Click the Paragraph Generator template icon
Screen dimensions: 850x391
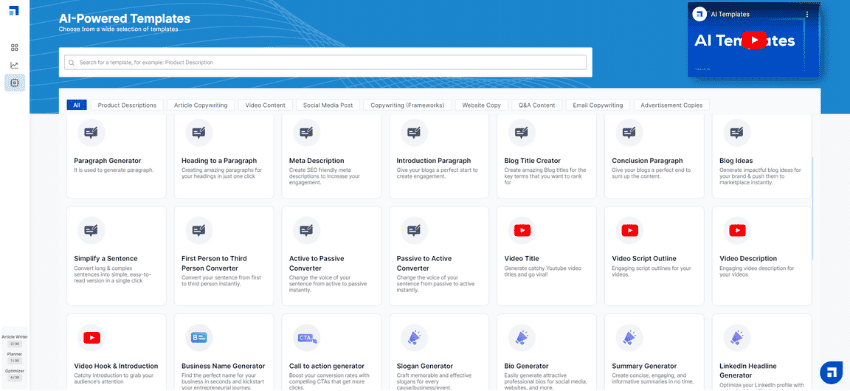click(x=91, y=132)
